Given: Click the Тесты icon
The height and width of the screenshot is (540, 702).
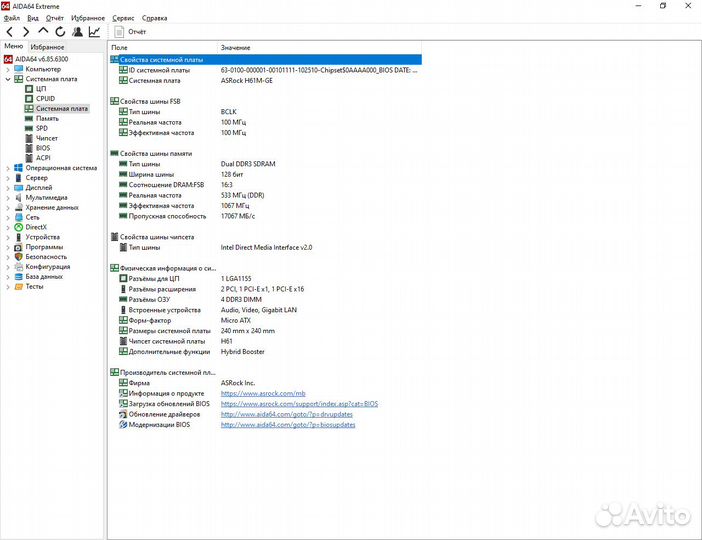Looking at the screenshot, I should 18,287.
